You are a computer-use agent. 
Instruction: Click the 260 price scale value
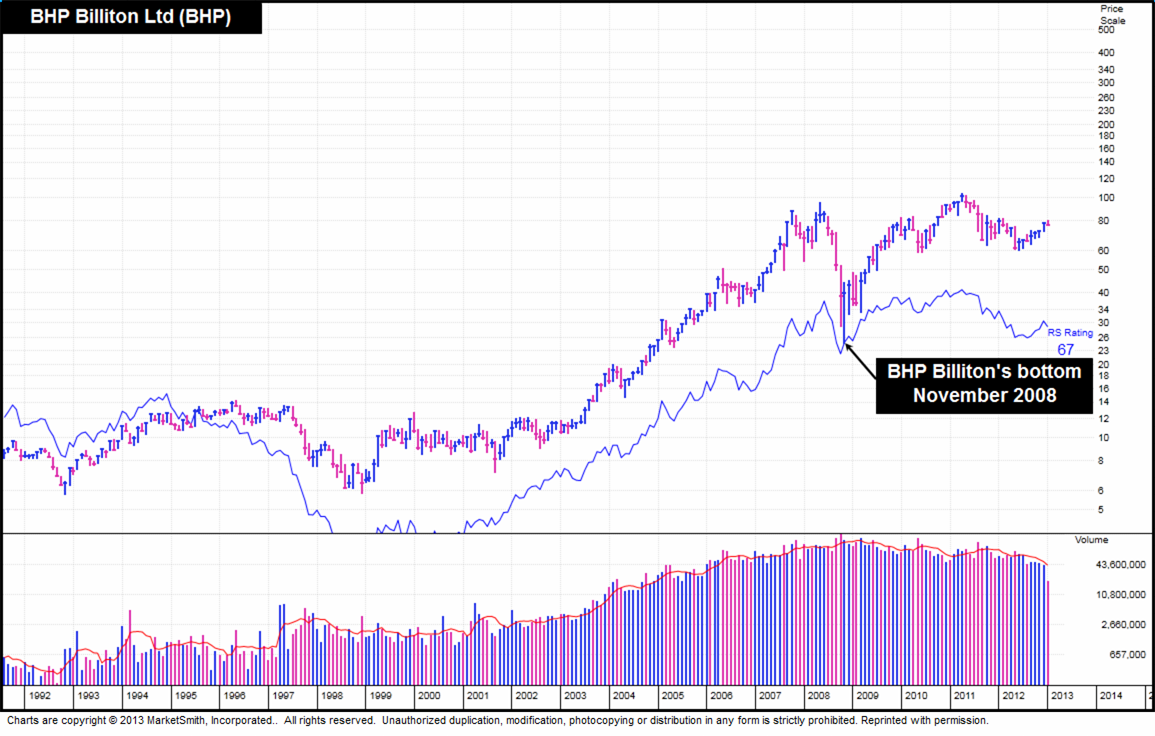click(1106, 98)
